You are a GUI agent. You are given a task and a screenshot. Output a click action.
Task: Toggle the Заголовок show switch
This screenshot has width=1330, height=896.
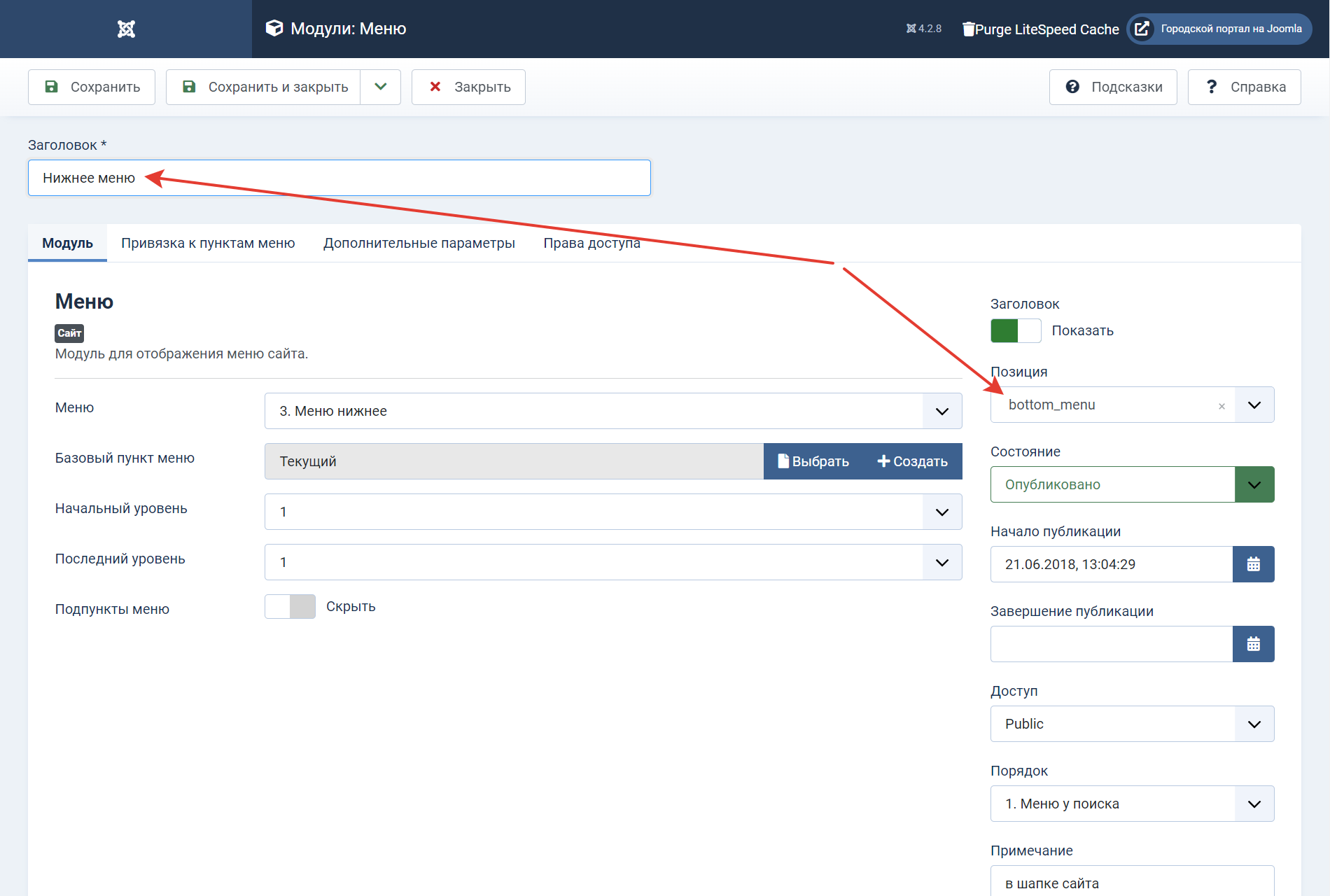[1016, 330]
